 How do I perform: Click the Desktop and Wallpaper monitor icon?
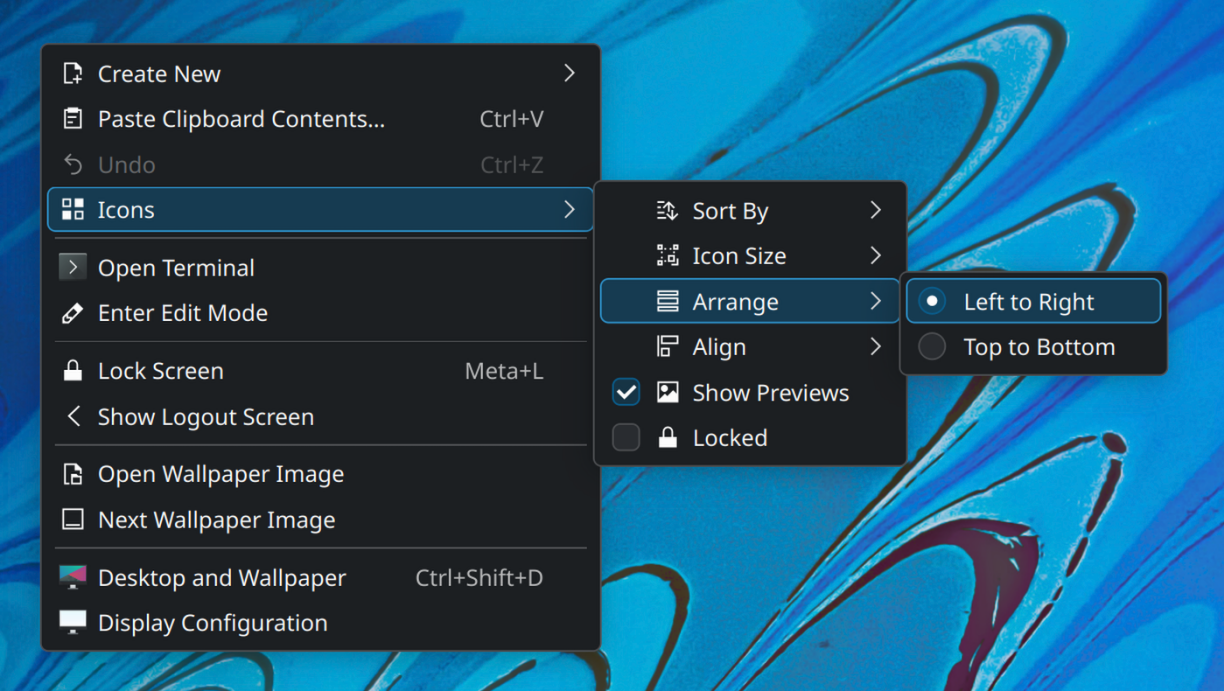(x=72, y=577)
